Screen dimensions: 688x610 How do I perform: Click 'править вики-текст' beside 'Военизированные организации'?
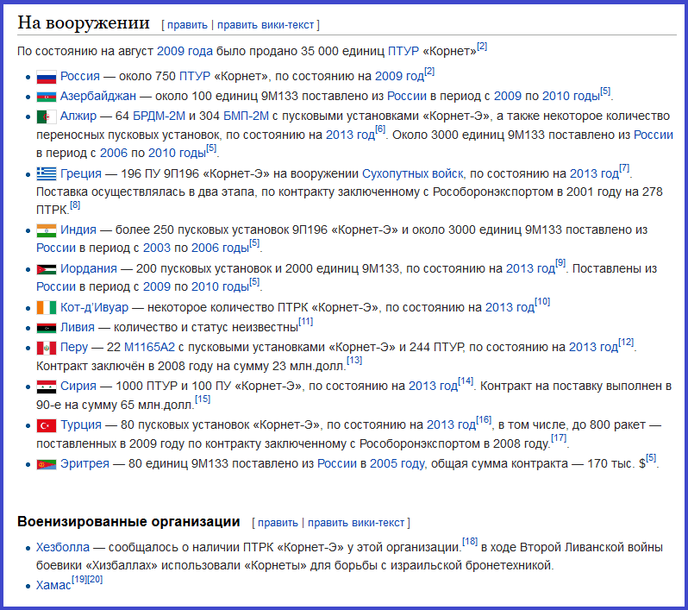pyautogui.click(x=356, y=523)
